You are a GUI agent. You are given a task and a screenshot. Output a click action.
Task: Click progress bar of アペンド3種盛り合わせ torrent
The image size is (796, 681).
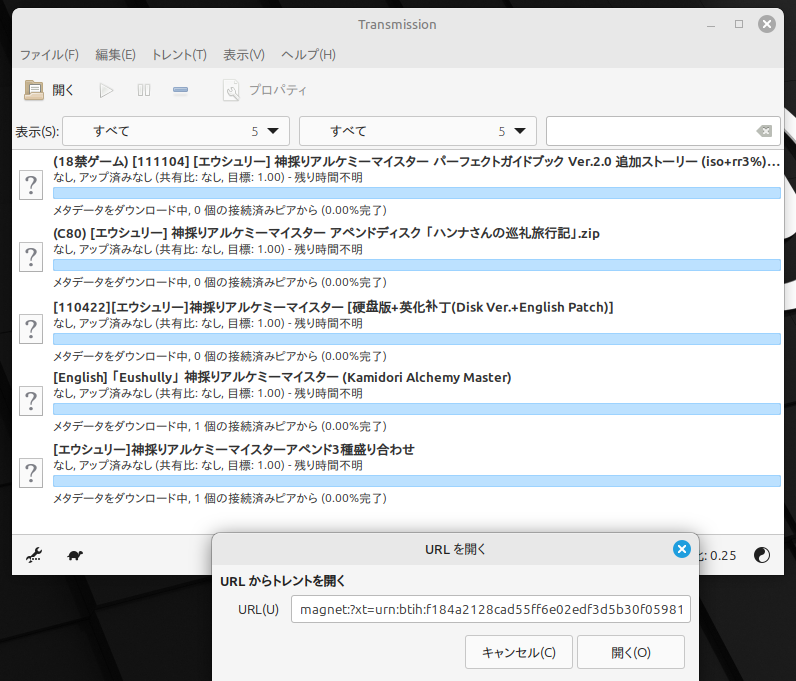[417, 481]
